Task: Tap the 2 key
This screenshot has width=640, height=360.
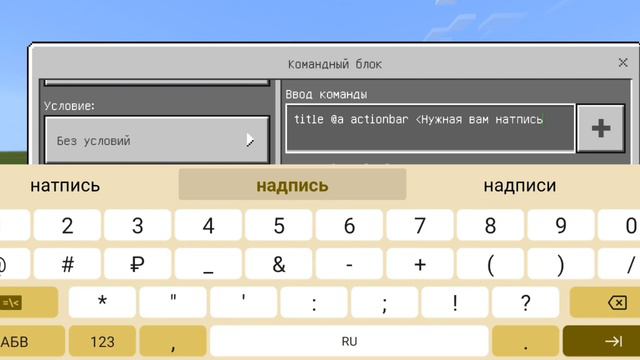Action: click(x=67, y=225)
